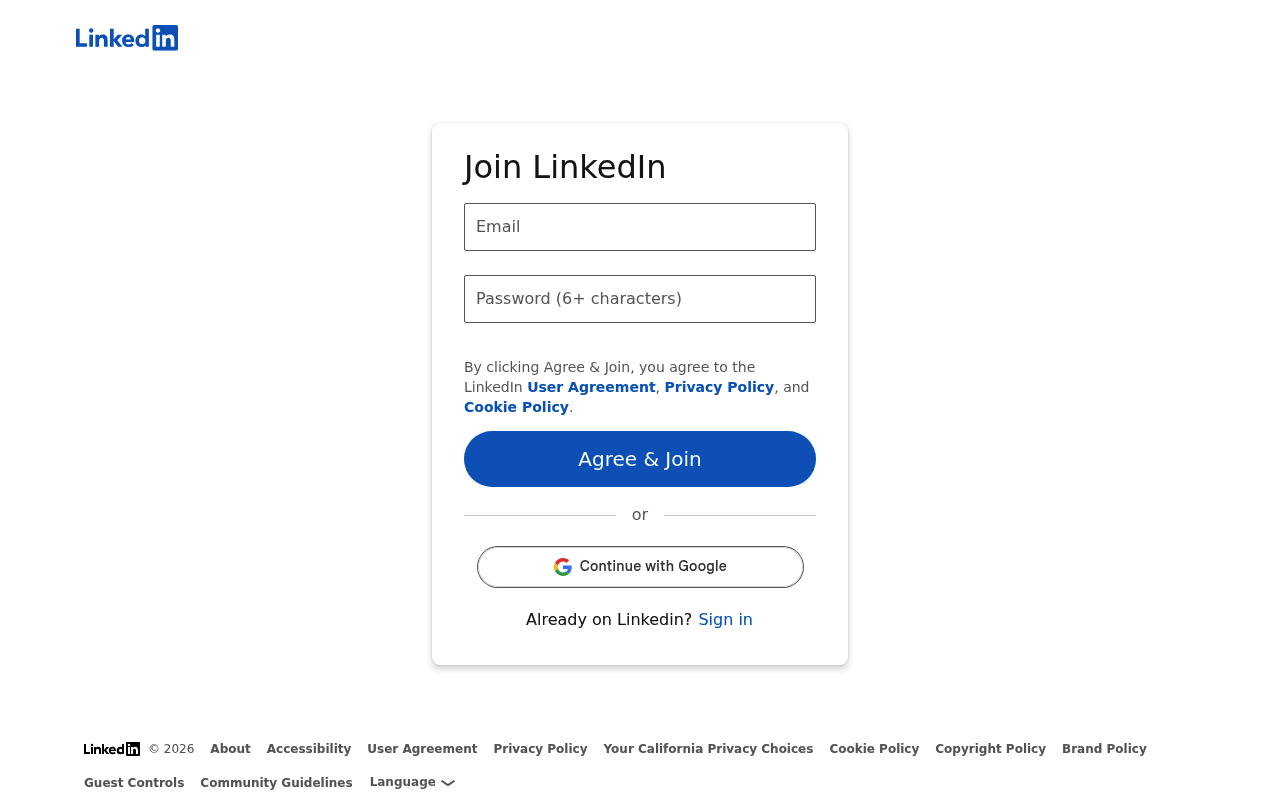Image resolution: width=1280 pixels, height=800 pixels.
Task: Click the Google logo icon
Action: [563, 567]
